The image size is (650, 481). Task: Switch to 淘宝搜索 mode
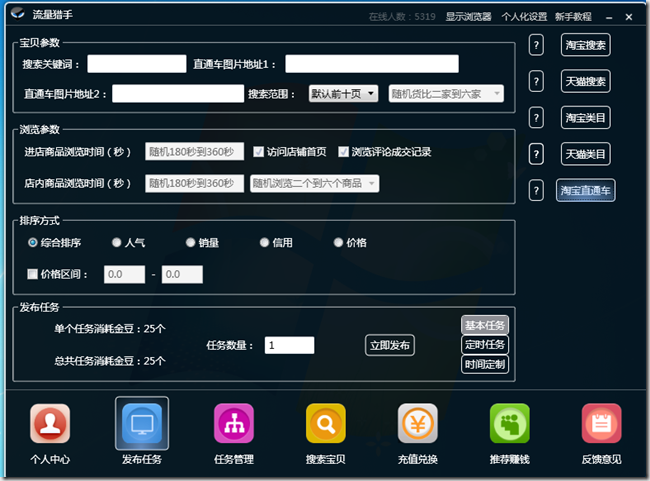click(585, 45)
